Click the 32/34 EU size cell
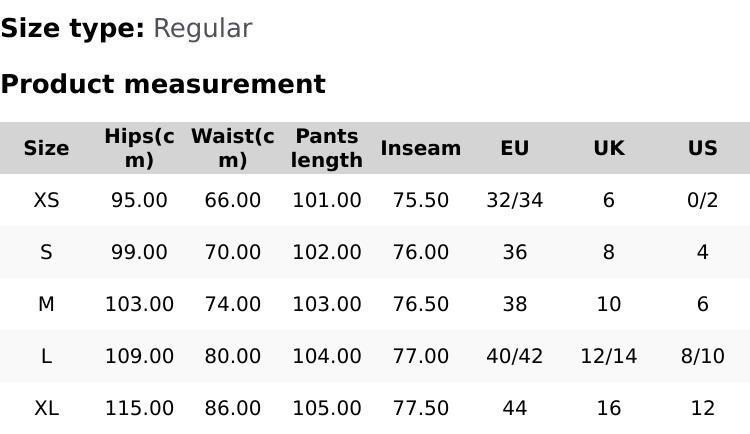 click(515, 201)
